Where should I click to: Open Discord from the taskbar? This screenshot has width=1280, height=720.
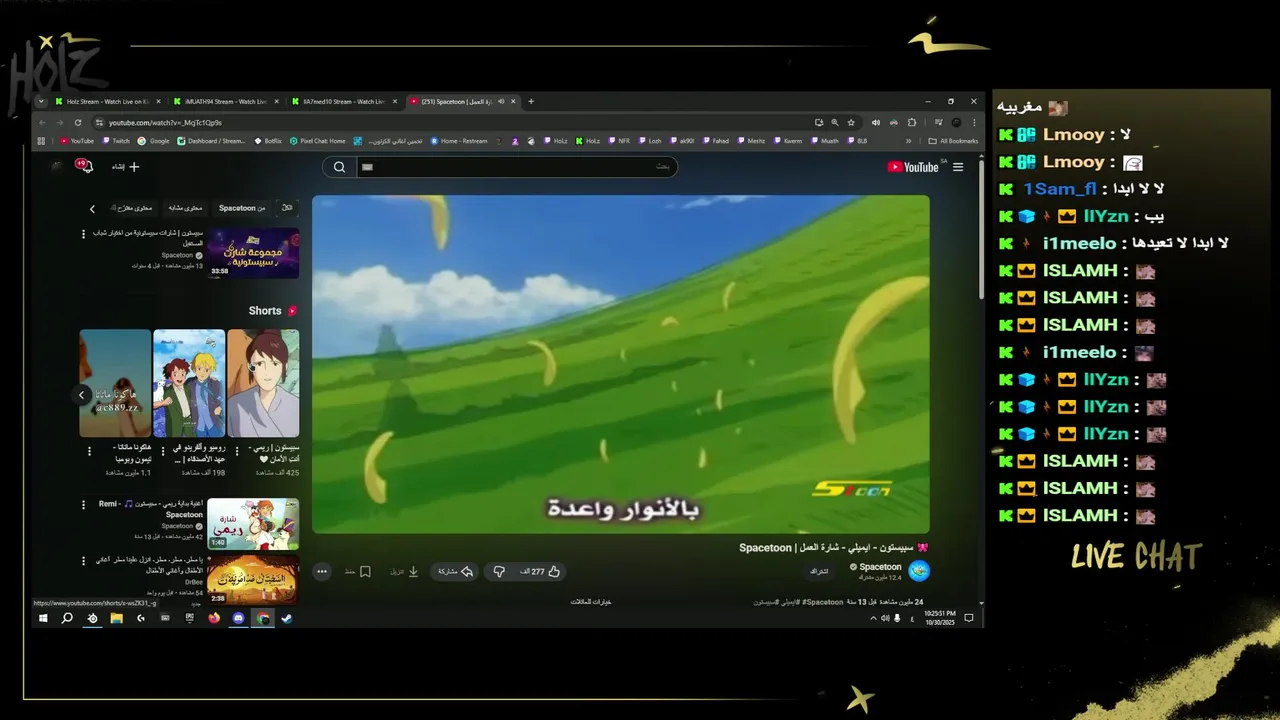(x=238, y=618)
